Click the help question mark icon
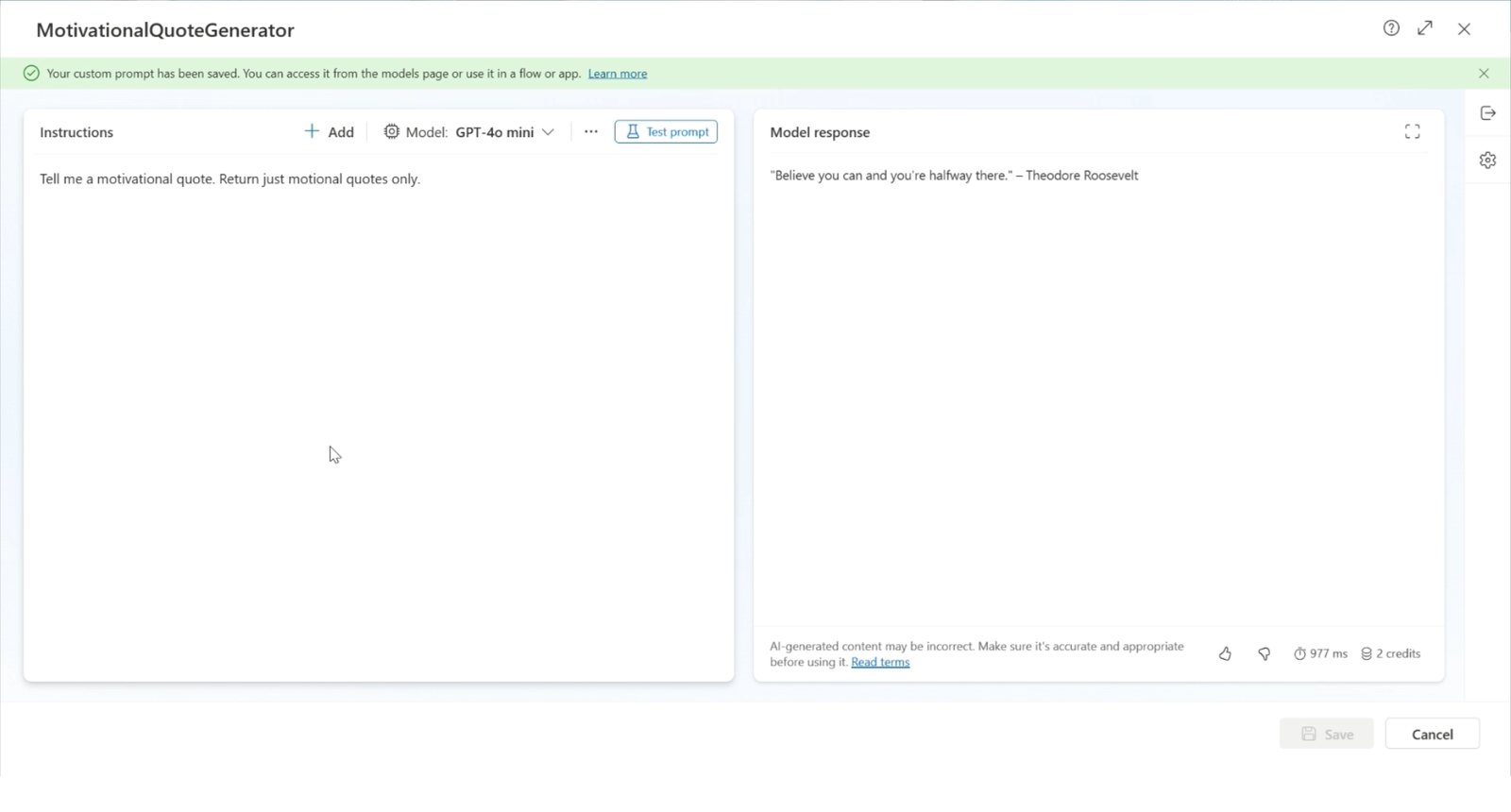The image size is (1511, 812). click(x=1391, y=28)
